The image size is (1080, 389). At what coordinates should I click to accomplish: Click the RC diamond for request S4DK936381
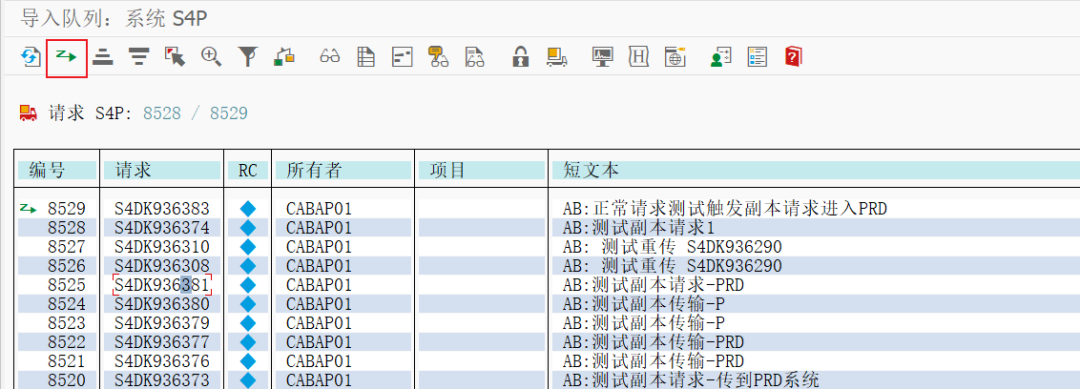tap(248, 285)
